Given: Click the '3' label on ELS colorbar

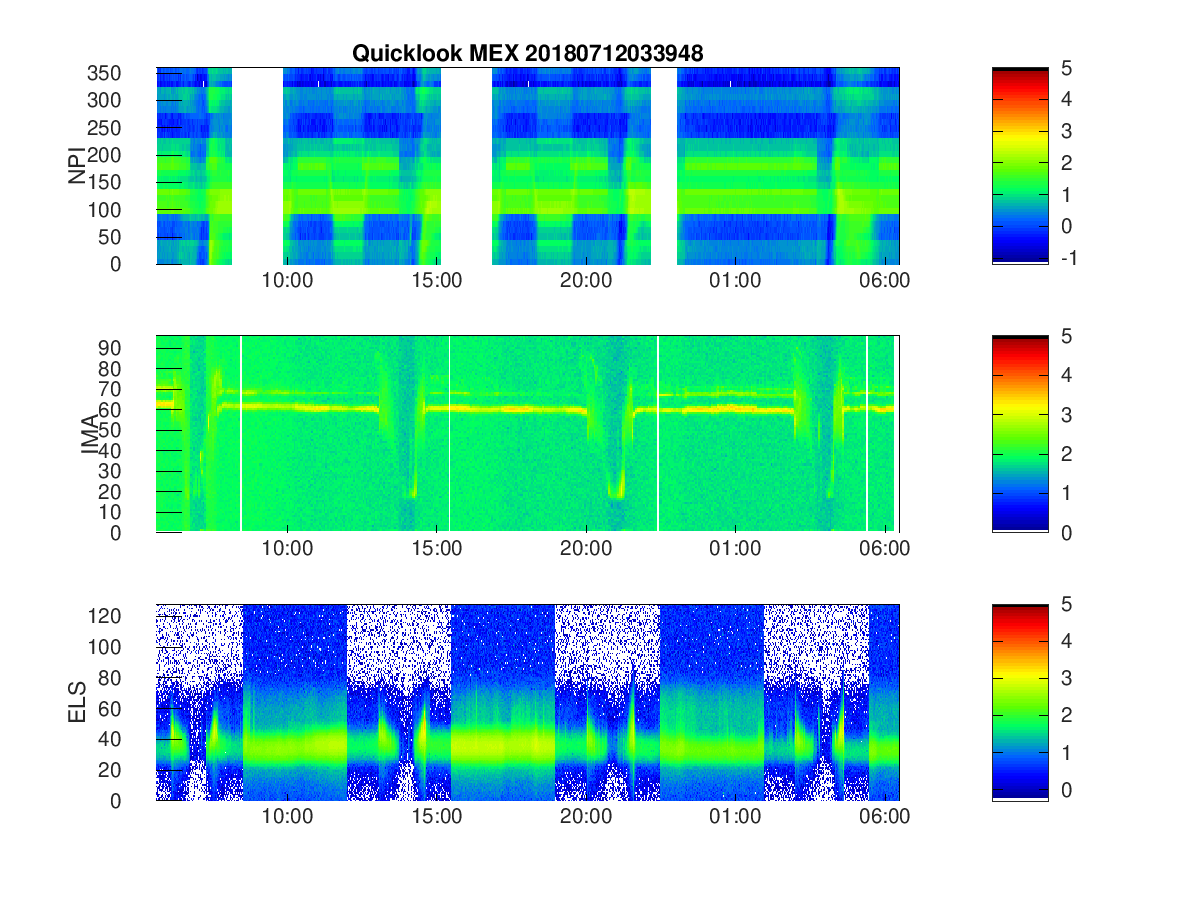Looking at the screenshot, I should [x=1065, y=679].
